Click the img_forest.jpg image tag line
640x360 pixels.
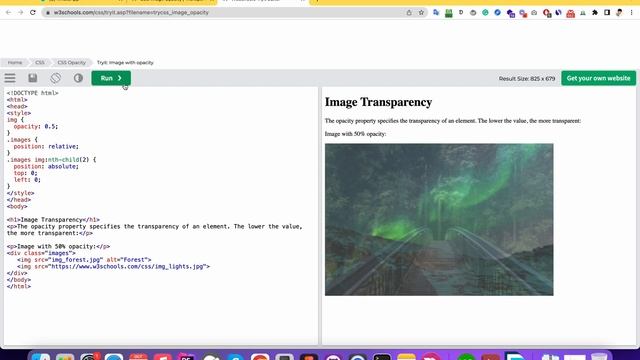tap(84, 260)
